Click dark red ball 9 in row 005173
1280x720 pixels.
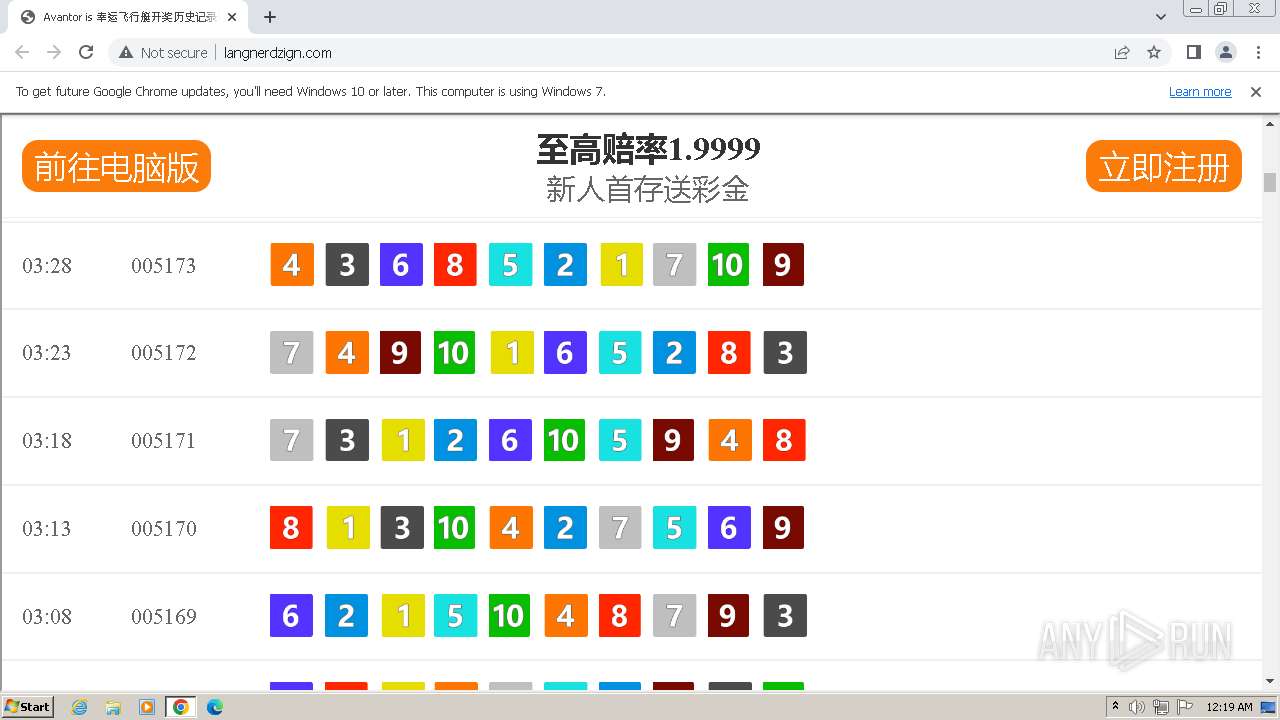point(783,265)
